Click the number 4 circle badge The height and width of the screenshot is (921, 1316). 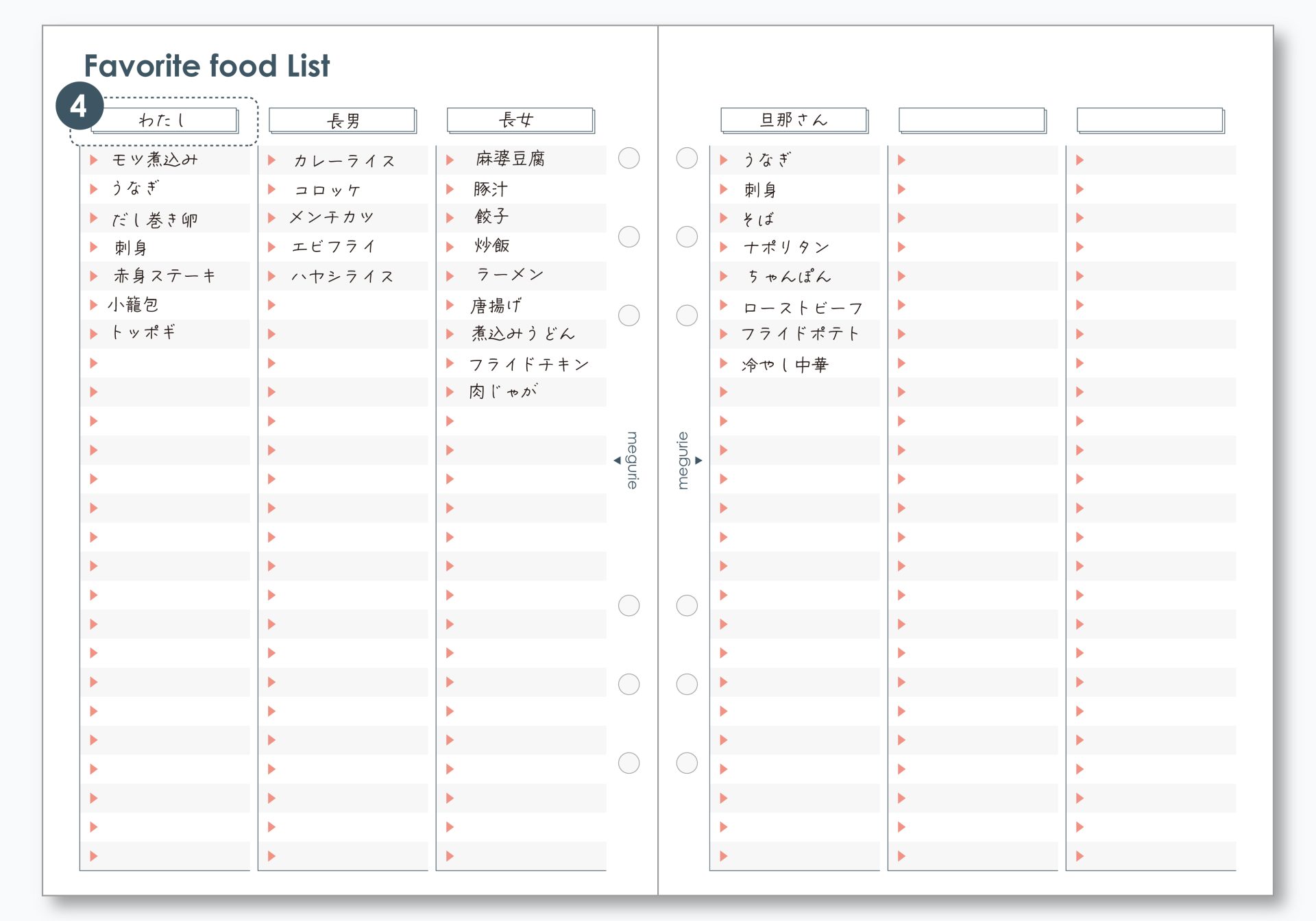pyautogui.click(x=79, y=106)
